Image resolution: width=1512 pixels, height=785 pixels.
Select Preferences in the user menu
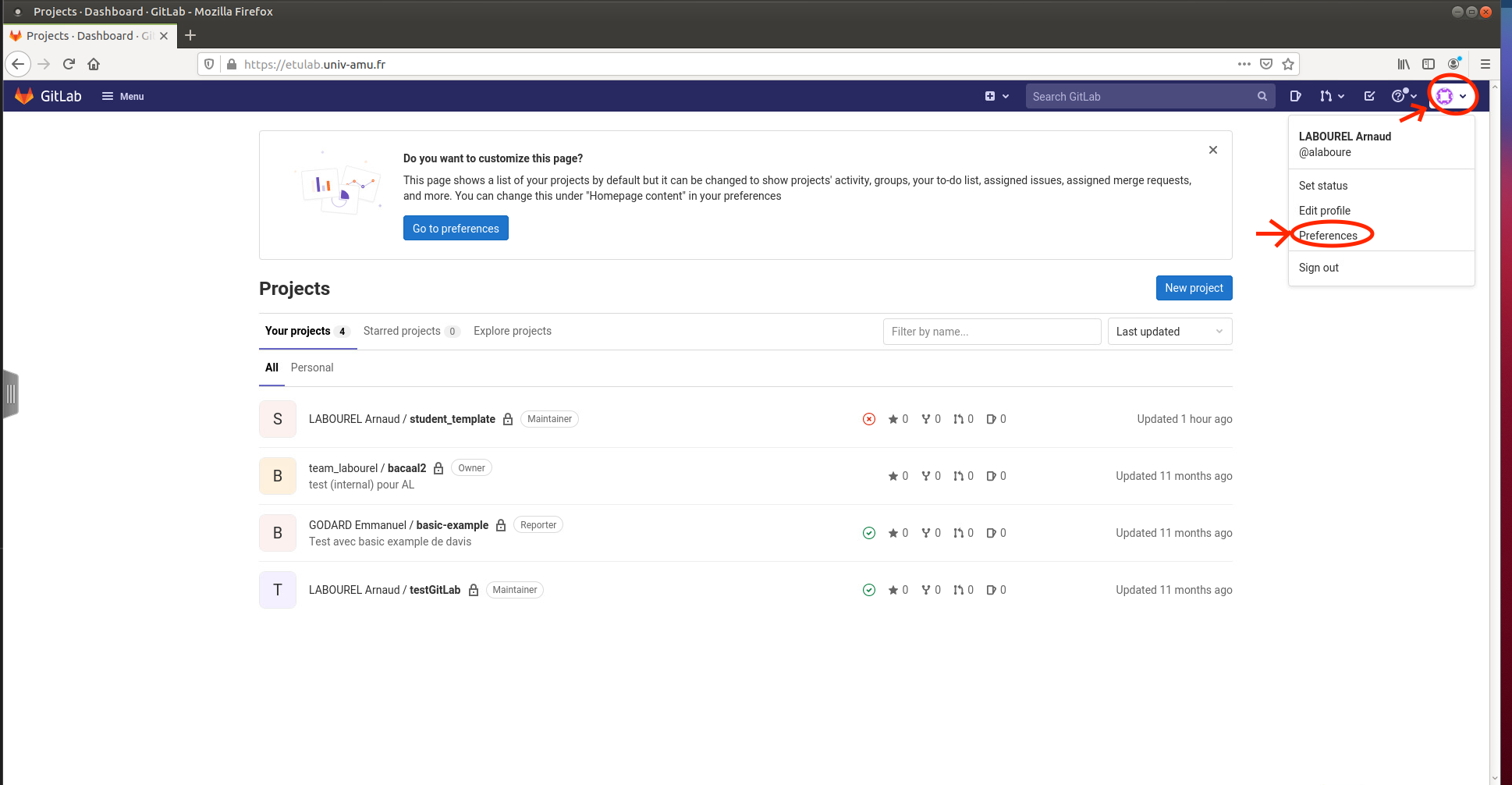pos(1328,236)
